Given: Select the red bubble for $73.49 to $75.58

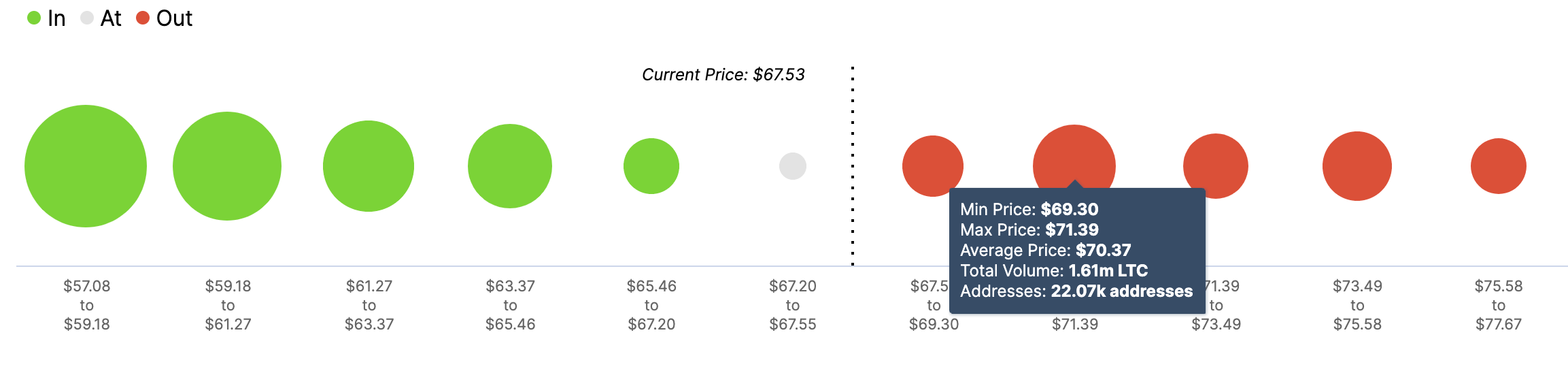Looking at the screenshot, I should 1357,166.
